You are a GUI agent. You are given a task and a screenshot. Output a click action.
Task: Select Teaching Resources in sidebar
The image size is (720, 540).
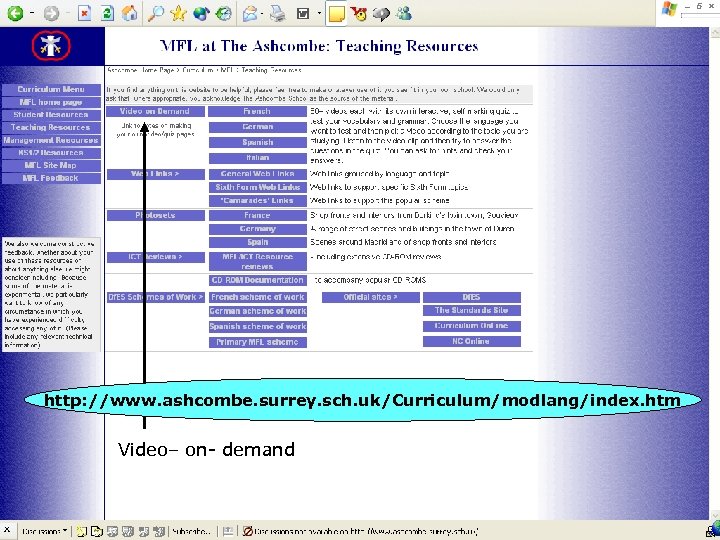(x=51, y=127)
